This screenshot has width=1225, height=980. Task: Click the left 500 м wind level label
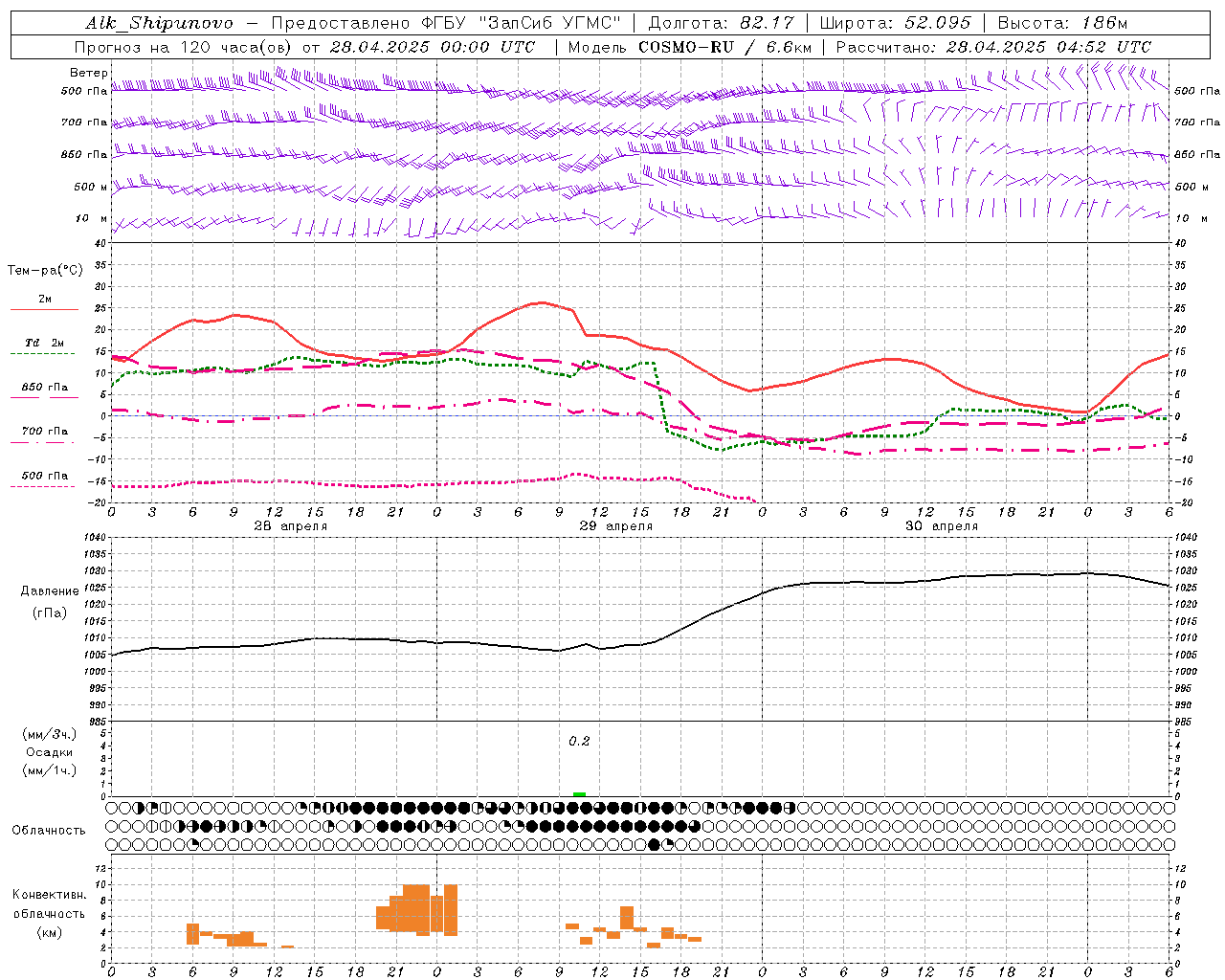tap(91, 187)
